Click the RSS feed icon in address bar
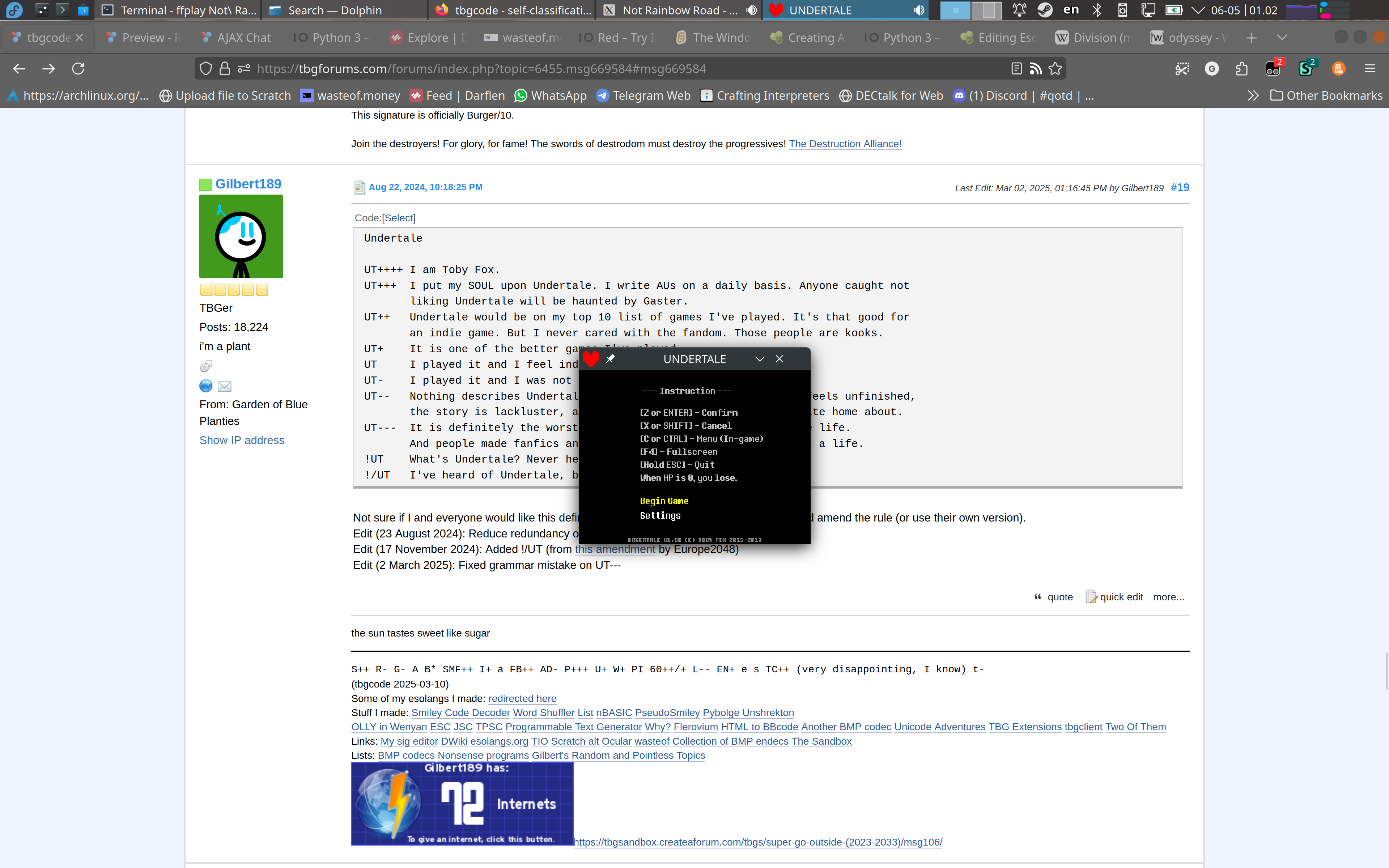 pyautogui.click(x=1036, y=69)
